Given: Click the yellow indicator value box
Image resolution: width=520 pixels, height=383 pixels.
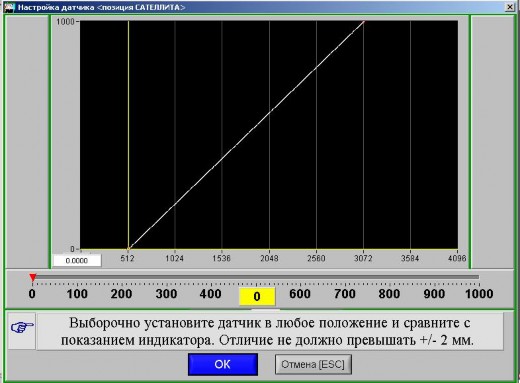Looking at the screenshot, I should coord(257,296).
